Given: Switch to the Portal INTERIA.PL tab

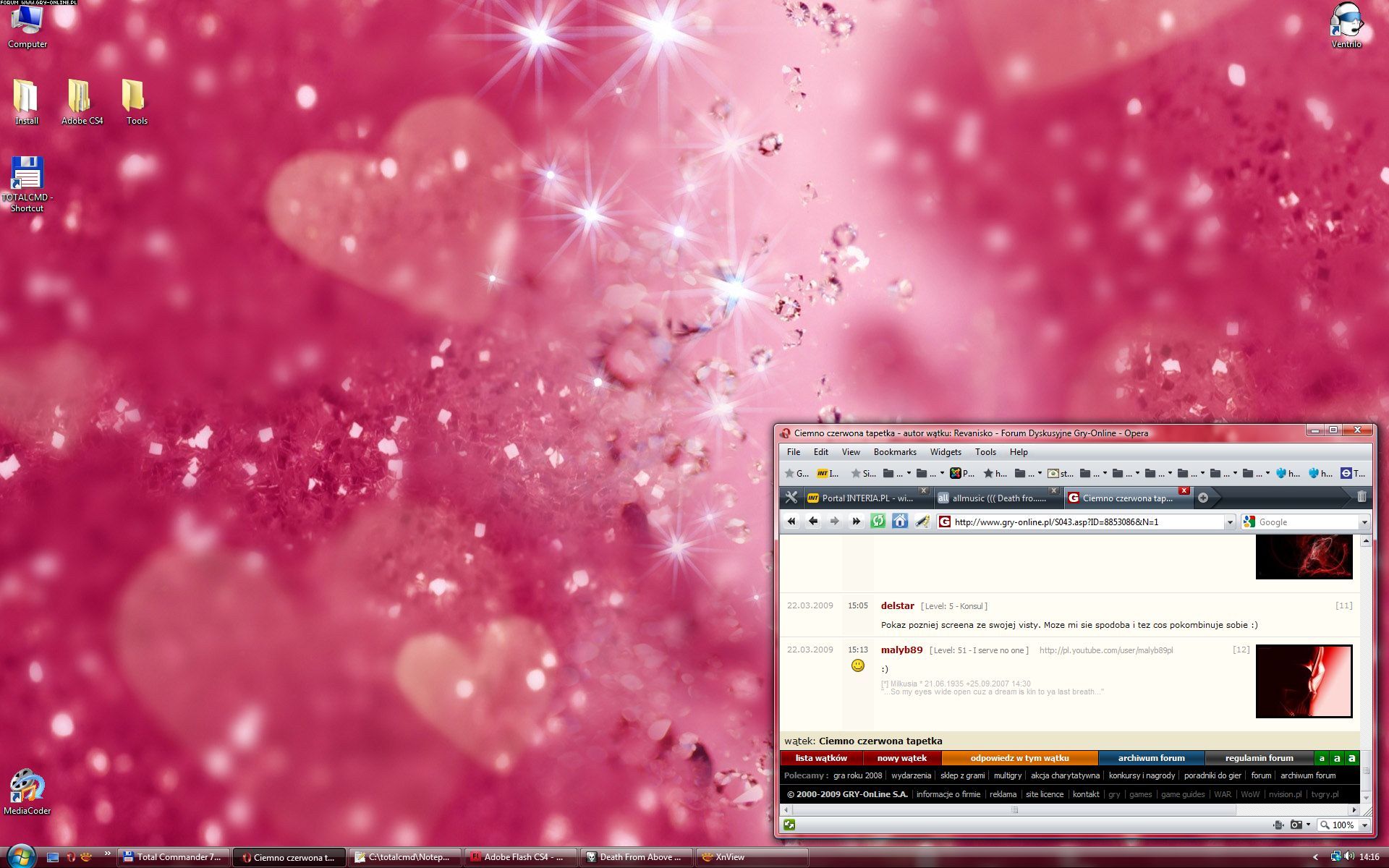Looking at the screenshot, I should (x=866, y=498).
